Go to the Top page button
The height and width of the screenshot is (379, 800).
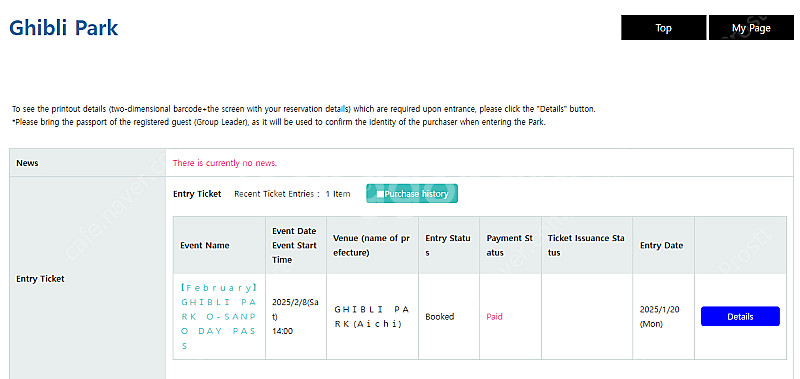point(663,28)
